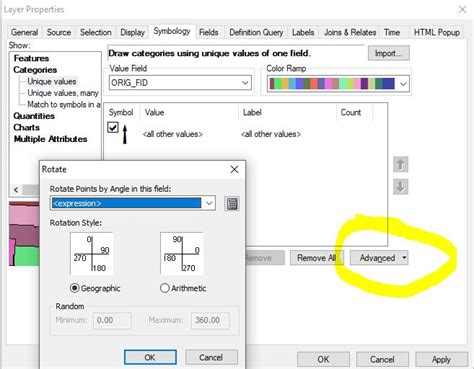
Task: Open the Value Field ORIG_FID dropdown
Action: [245, 83]
